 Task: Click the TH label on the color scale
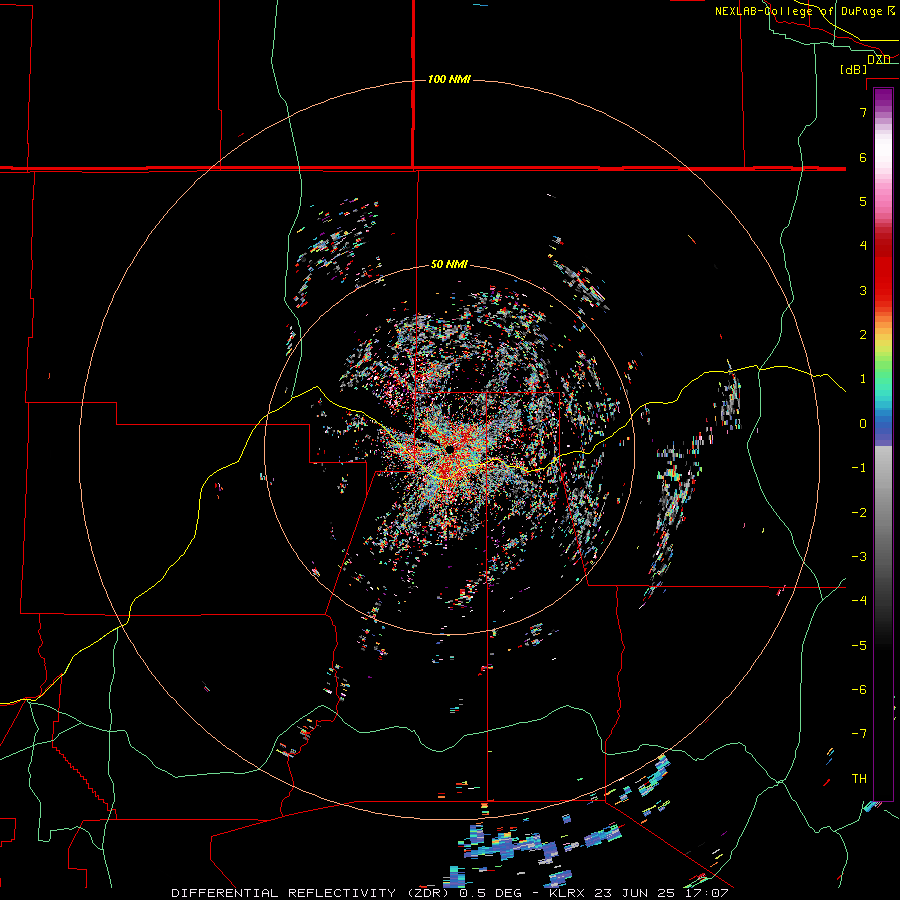click(859, 779)
